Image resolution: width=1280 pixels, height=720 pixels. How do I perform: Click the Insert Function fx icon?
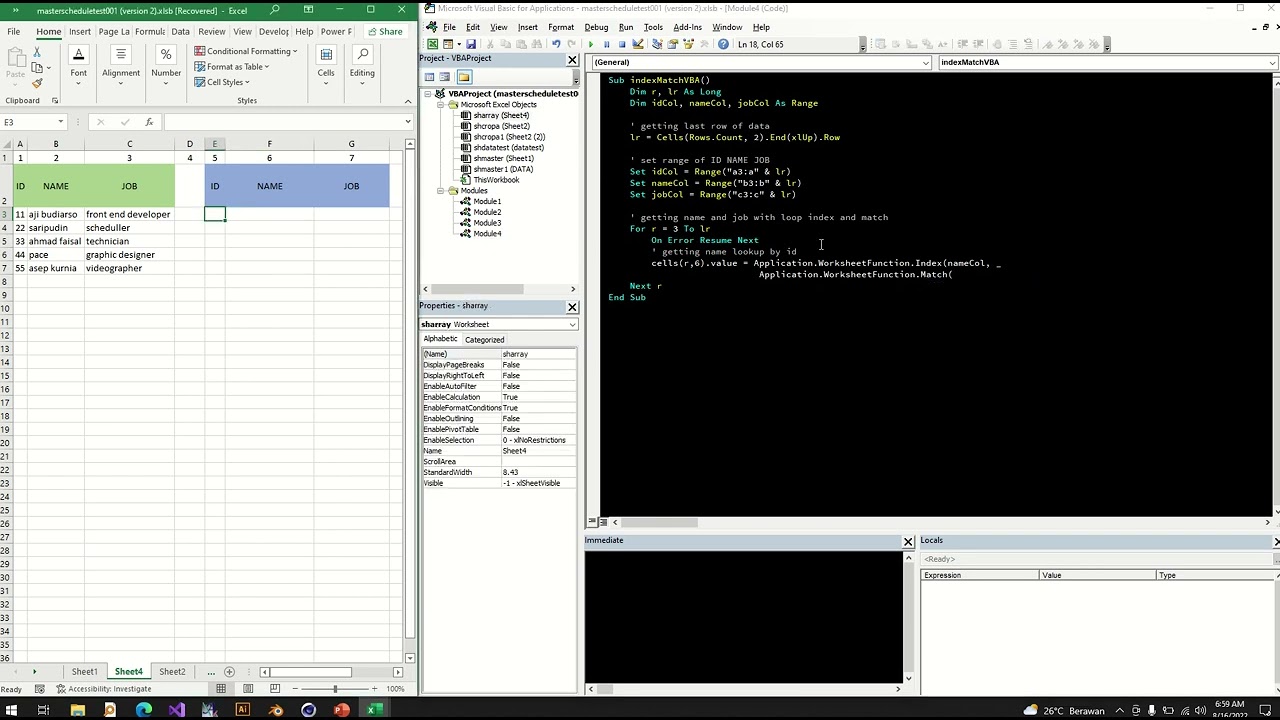pyautogui.click(x=149, y=122)
